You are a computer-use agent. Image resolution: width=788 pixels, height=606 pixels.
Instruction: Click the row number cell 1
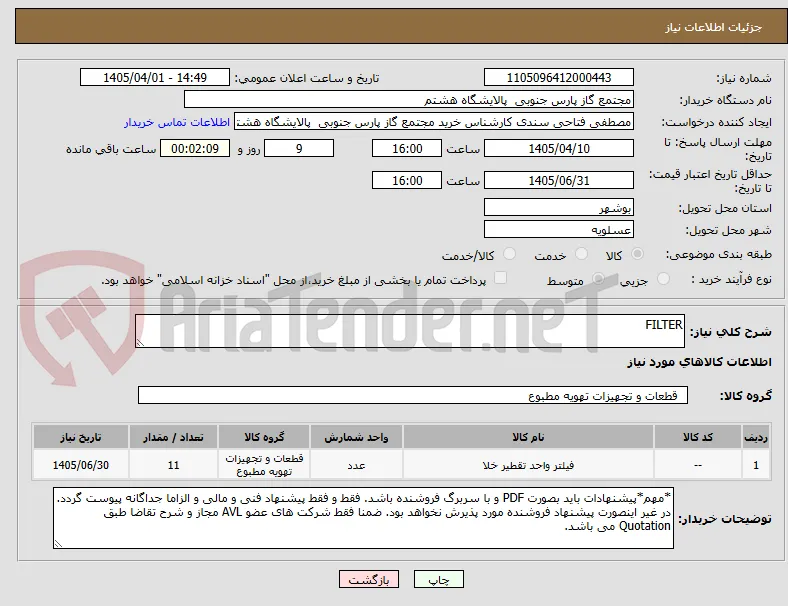pyautogui.click(x=755, y=465)
